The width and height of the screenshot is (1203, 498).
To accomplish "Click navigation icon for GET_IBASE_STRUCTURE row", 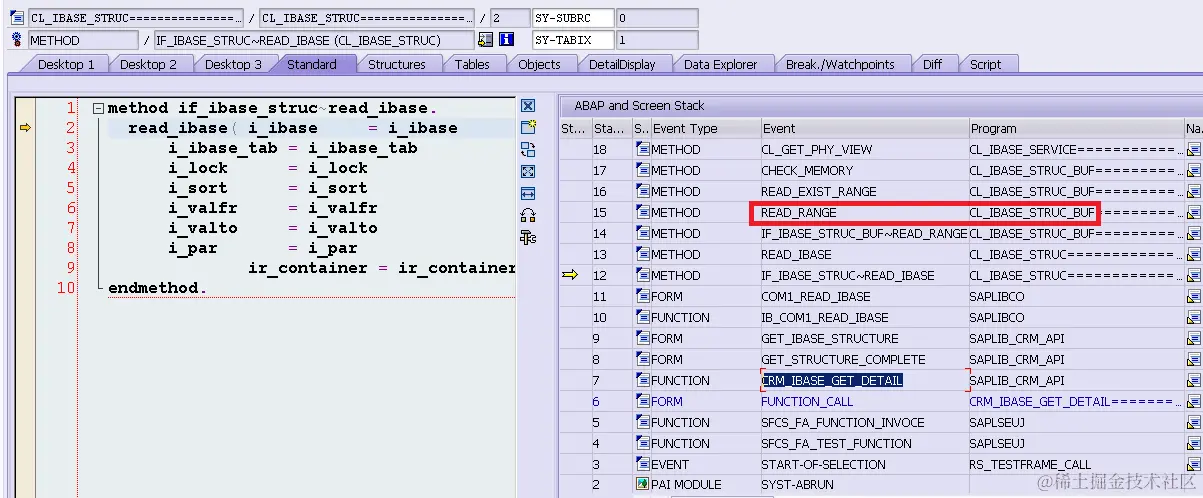I will coord(1194,339).
